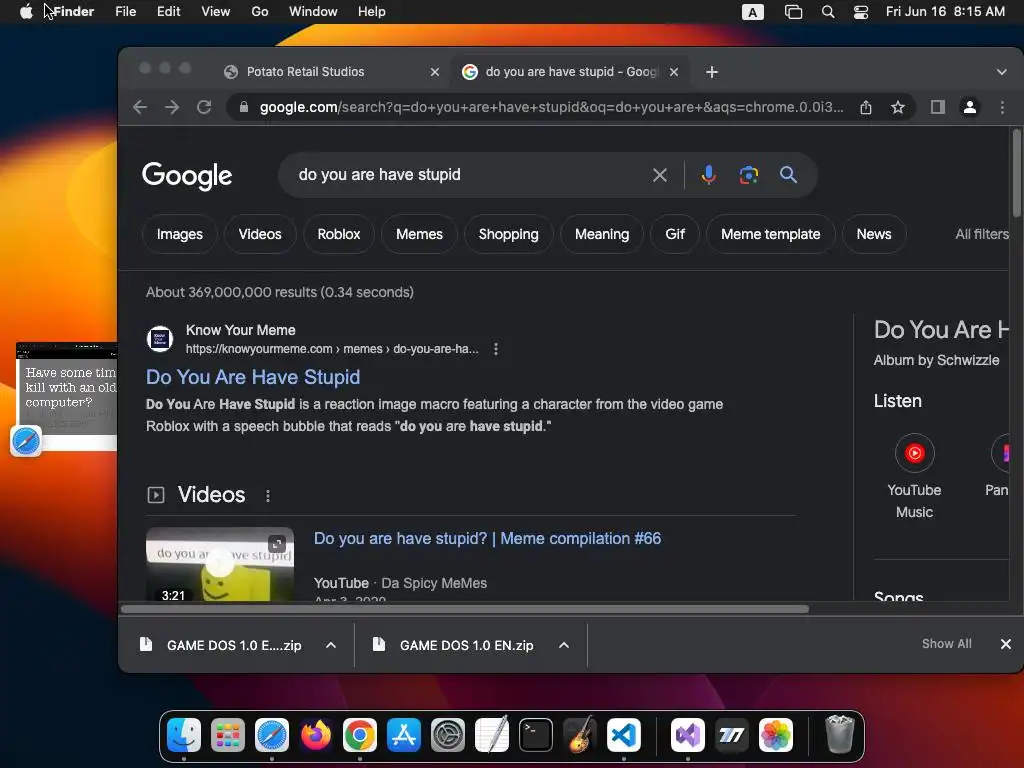Open App Store from the Dock
Screen dimensions: 1024x768
point(404,735)
